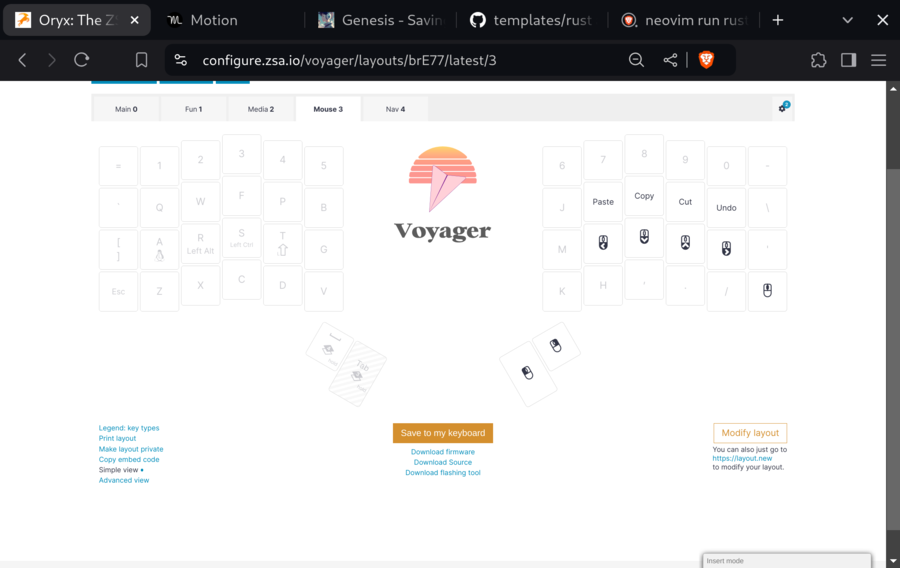This screenshot has height=568, width=900.
Task: Click the mouse move right key
Action: [x=726, y=248]
